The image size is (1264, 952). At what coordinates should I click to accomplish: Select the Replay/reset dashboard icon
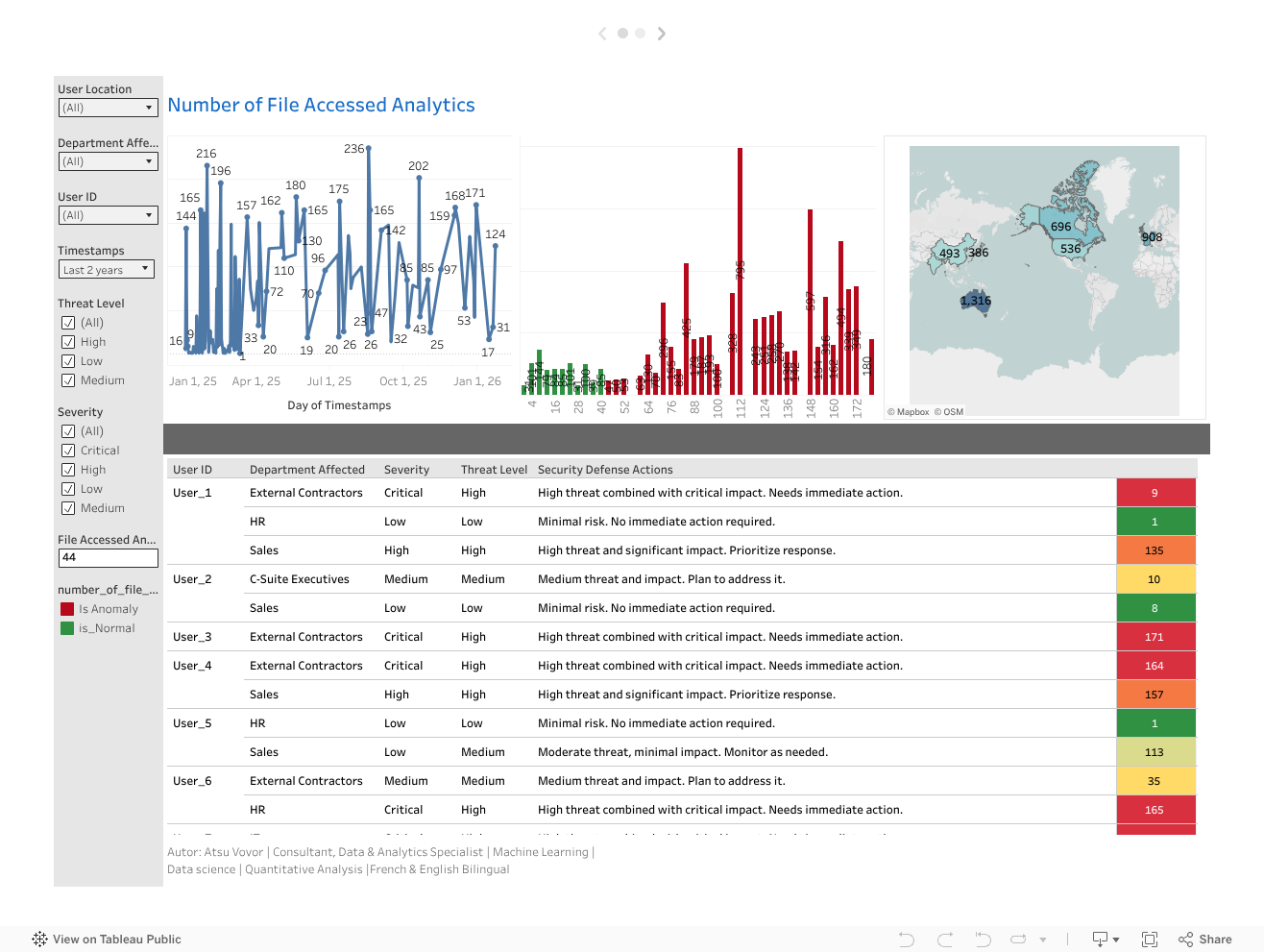click(x=983, y=939)
